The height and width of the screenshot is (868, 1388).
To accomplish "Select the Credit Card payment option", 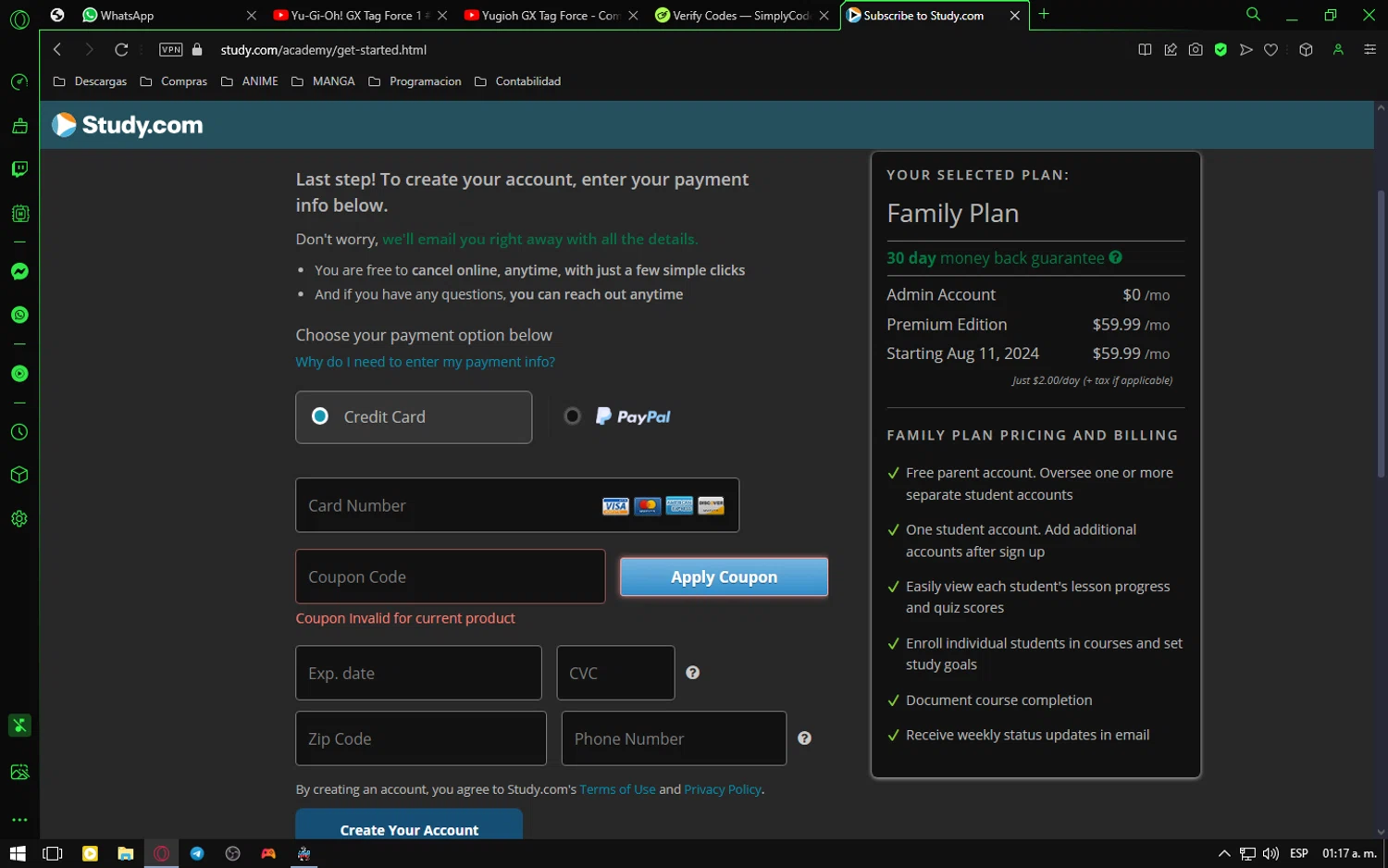I will tap(414, 417).
